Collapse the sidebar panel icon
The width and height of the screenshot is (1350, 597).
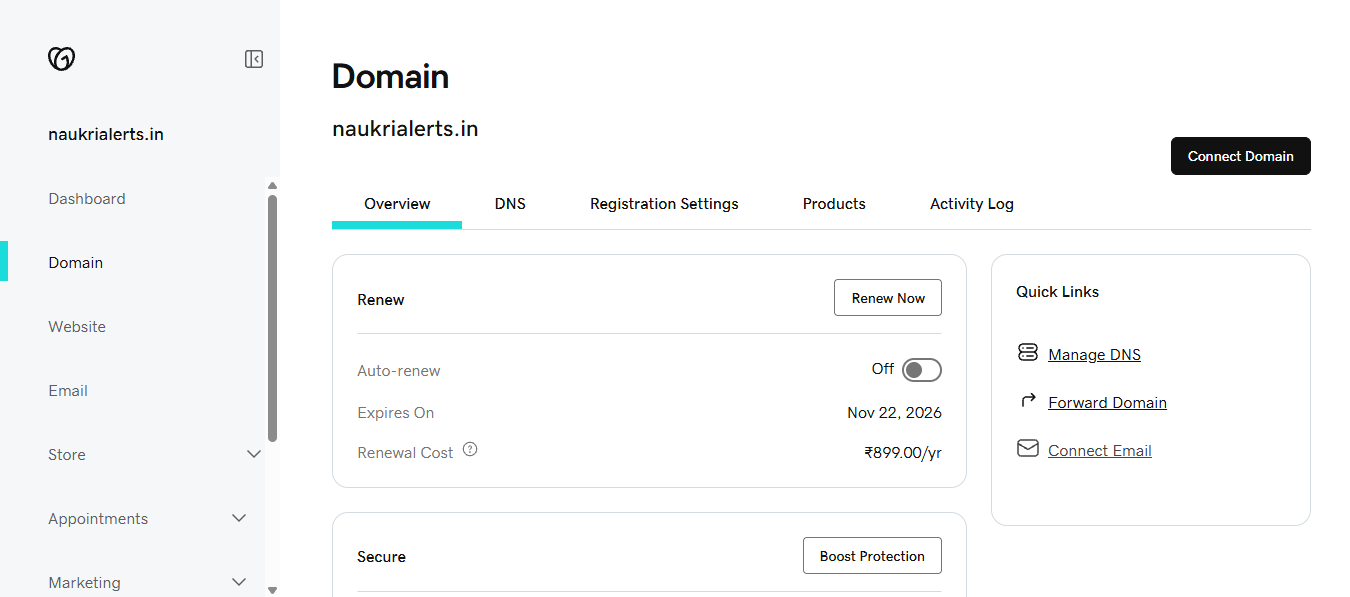click(254, 59)
